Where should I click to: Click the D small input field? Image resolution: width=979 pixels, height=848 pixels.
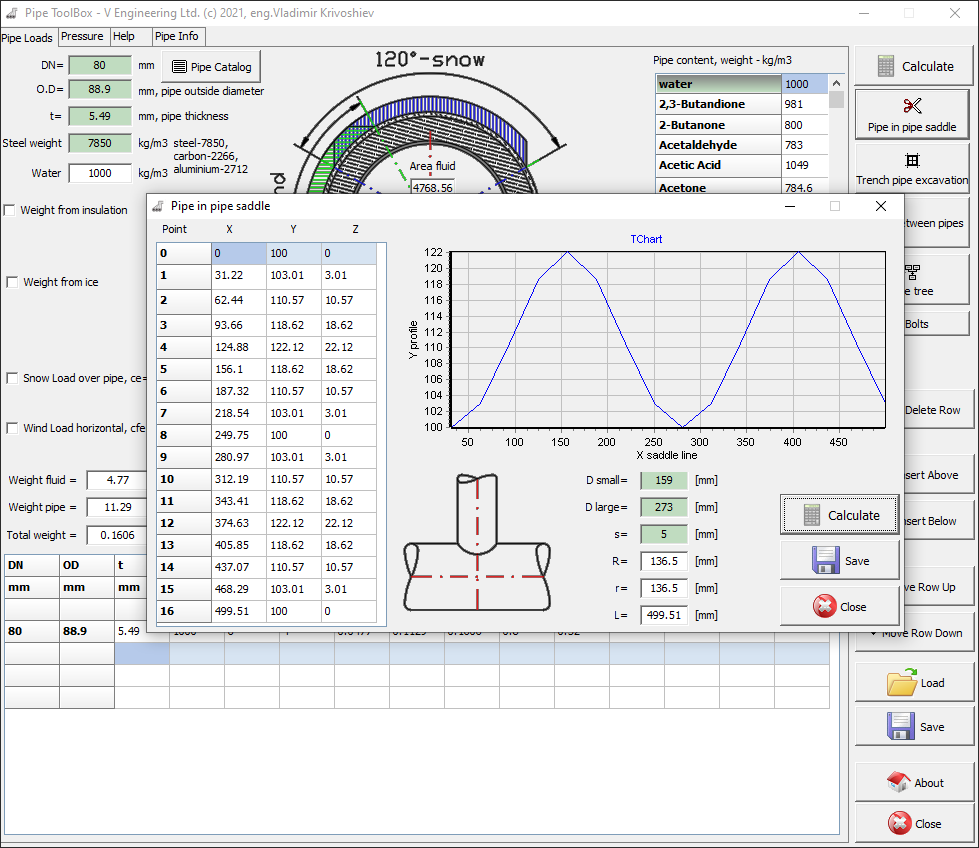[664, 480]
